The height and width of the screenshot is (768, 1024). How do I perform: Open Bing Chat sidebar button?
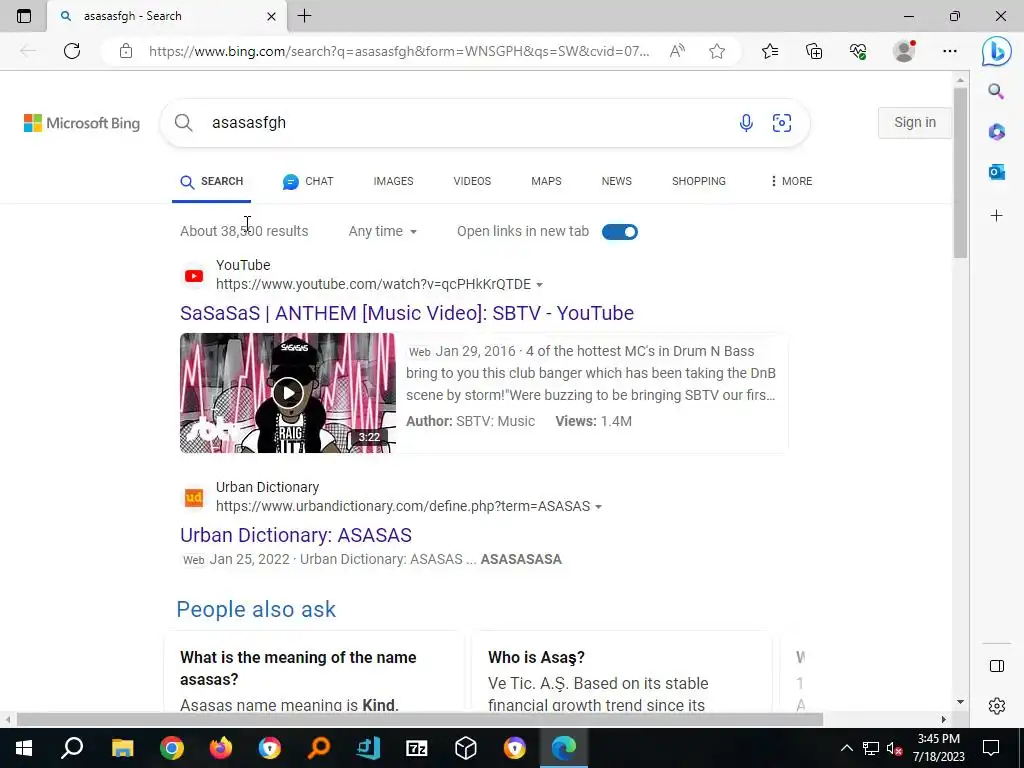(x=997, y=51)
